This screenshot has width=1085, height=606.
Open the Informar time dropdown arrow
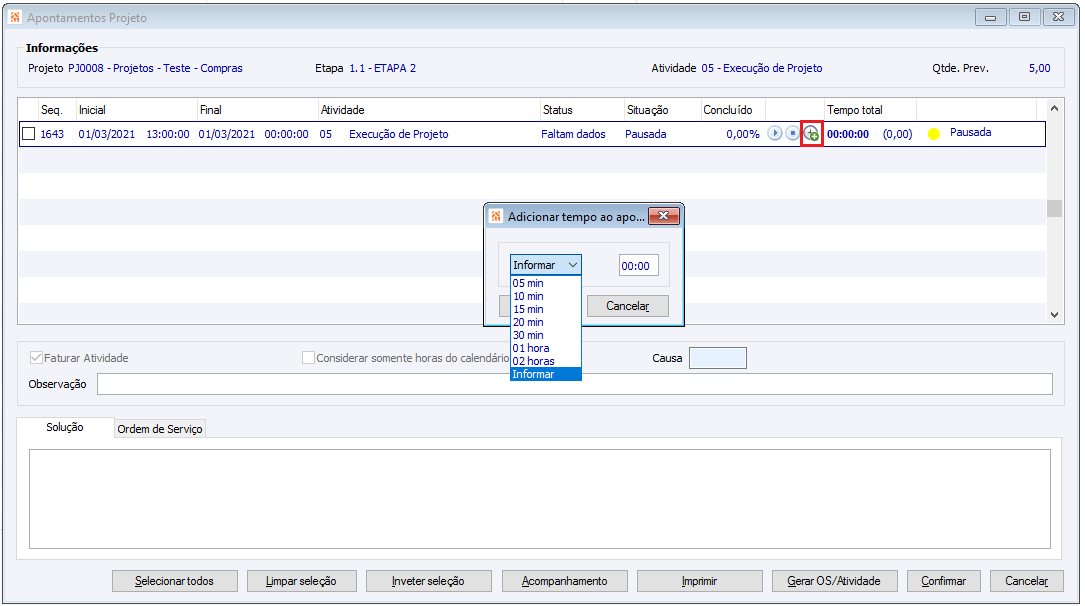click(573, 265)
